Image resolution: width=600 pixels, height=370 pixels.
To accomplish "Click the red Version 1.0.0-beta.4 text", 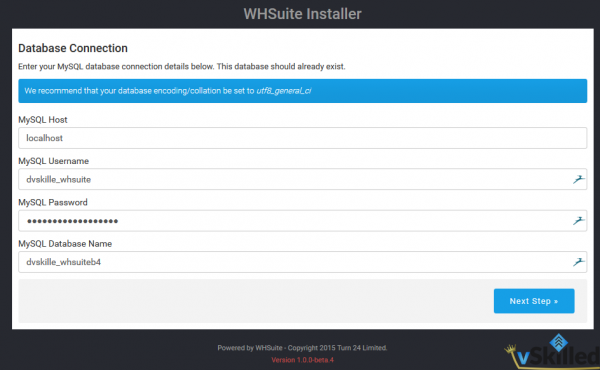I will coord(302,360).
